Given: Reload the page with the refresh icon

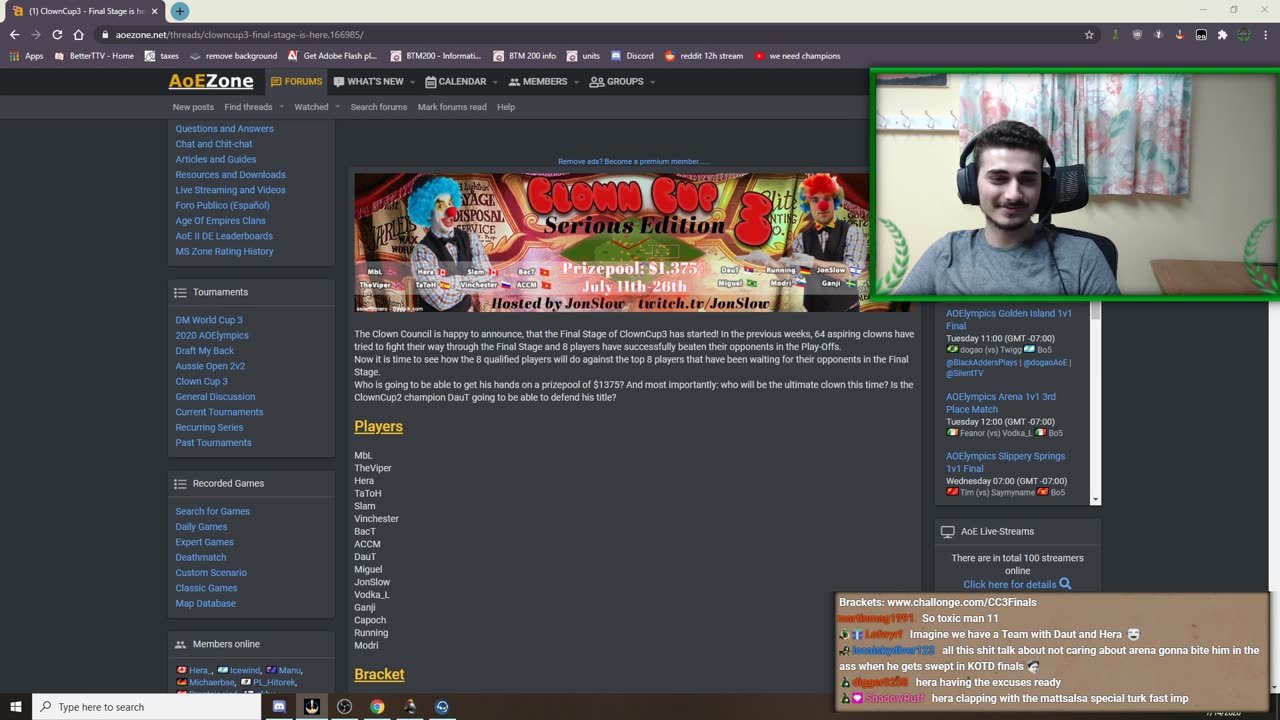Looking at the screenshot, I should tap(57, 34).
